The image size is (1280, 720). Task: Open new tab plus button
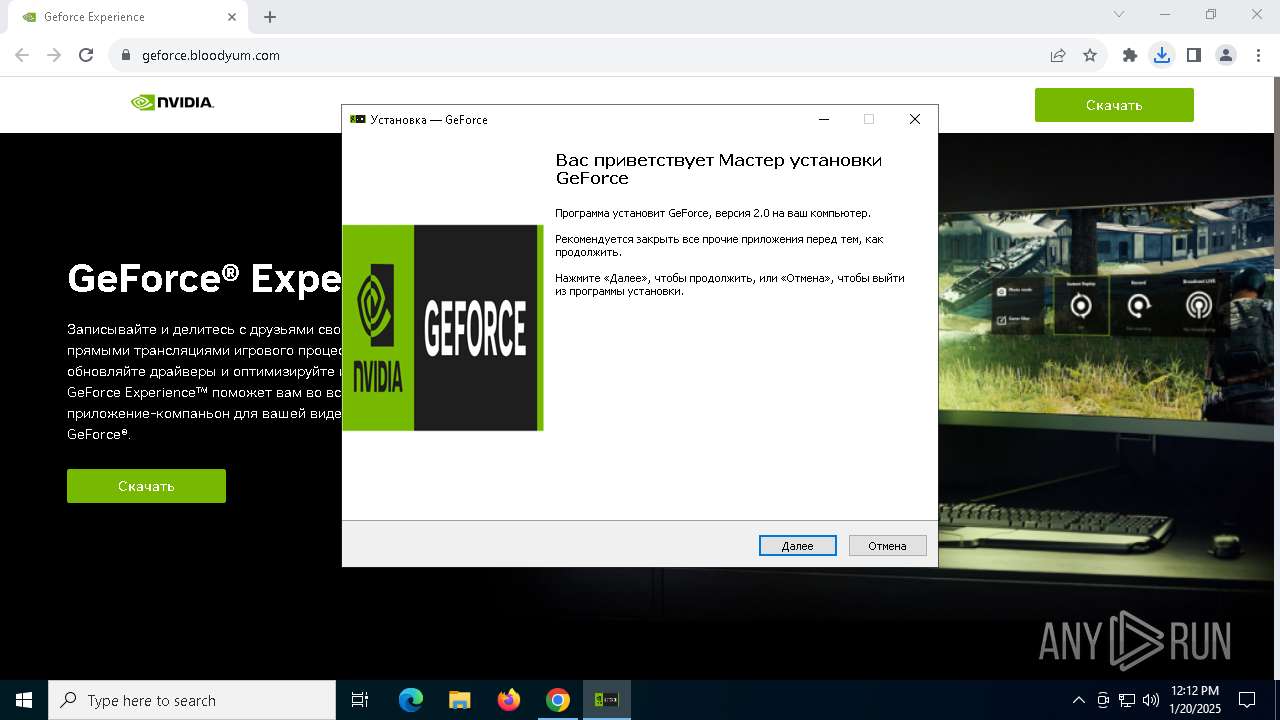pos(270,17)
